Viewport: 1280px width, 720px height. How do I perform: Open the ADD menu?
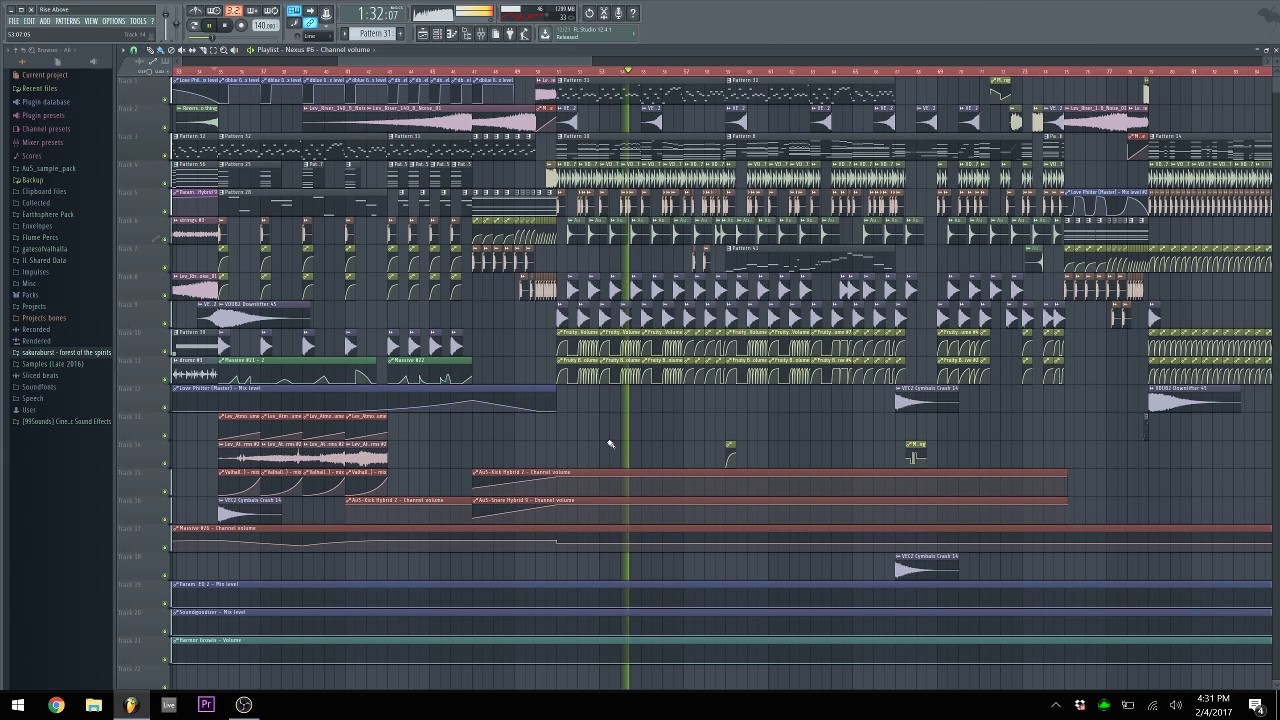45,21
